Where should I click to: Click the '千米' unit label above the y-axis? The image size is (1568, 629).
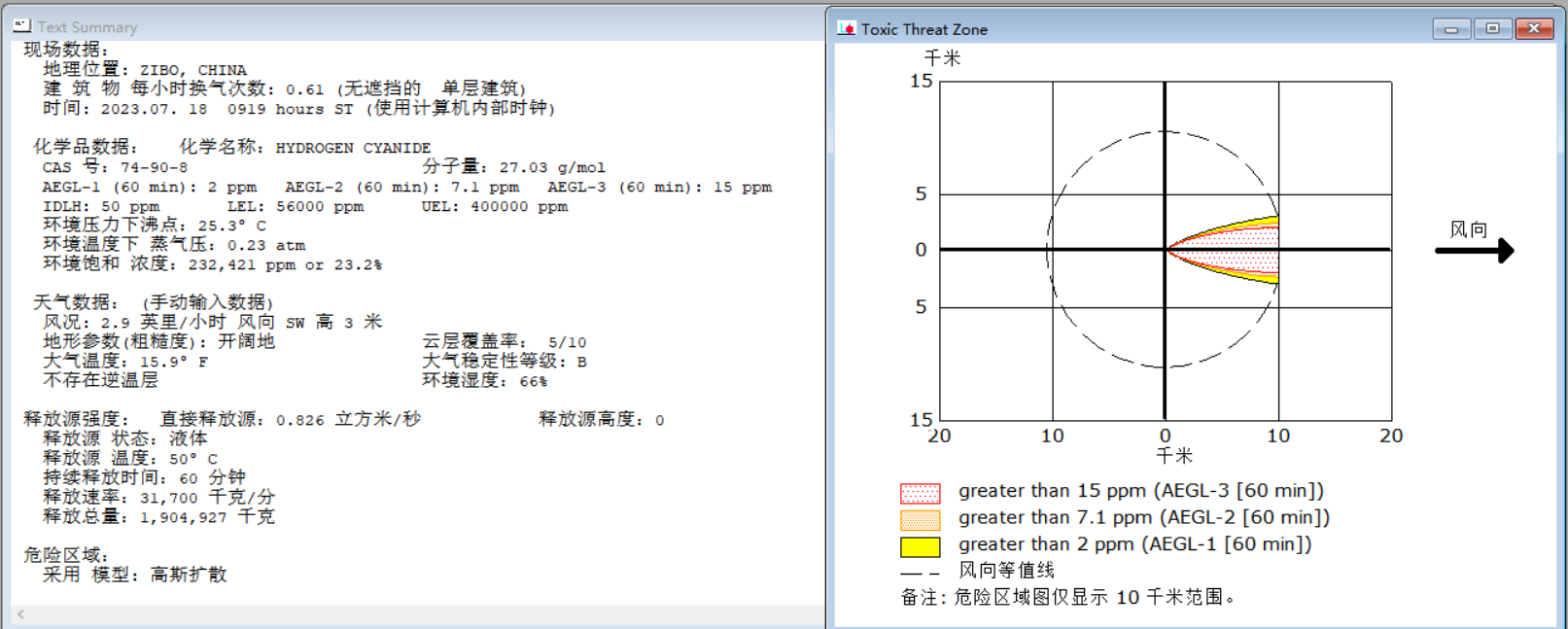(942, 58)
